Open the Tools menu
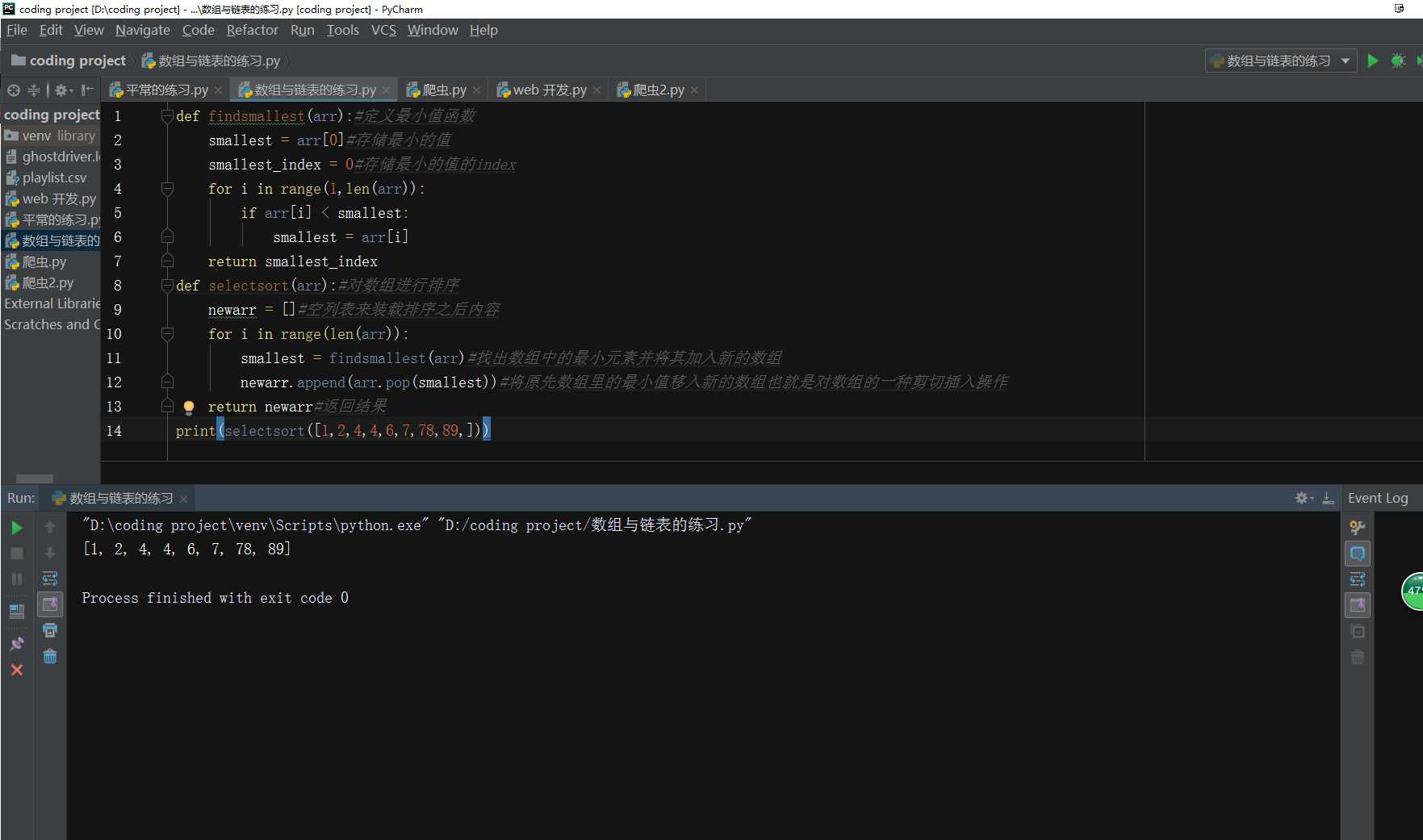 click(x=342, y=30)
